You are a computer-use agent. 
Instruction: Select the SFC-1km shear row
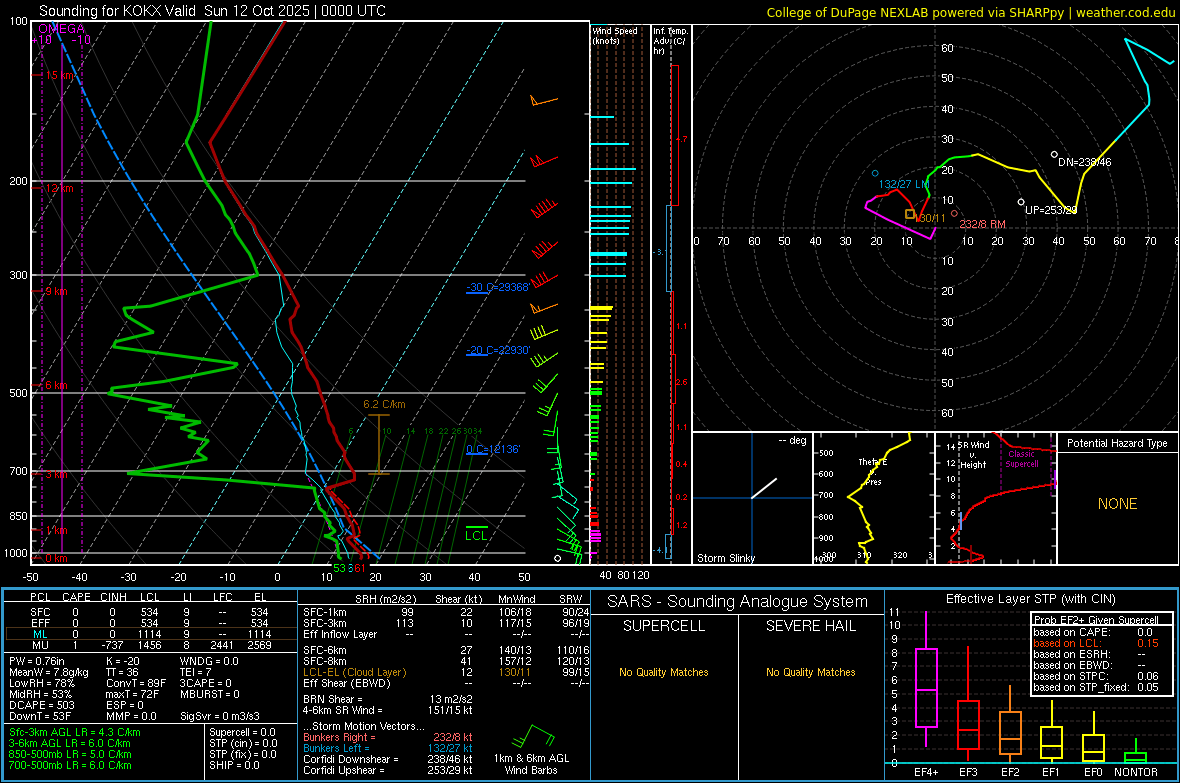(x=446, y=612)
